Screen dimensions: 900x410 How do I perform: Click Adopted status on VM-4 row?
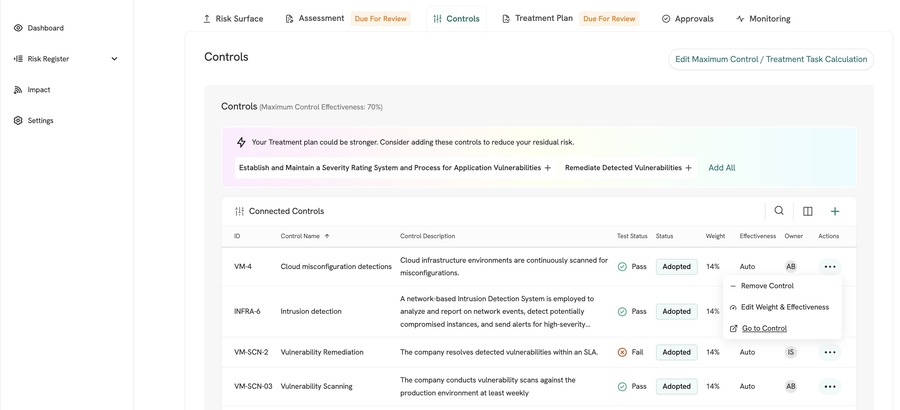(677, 266)
